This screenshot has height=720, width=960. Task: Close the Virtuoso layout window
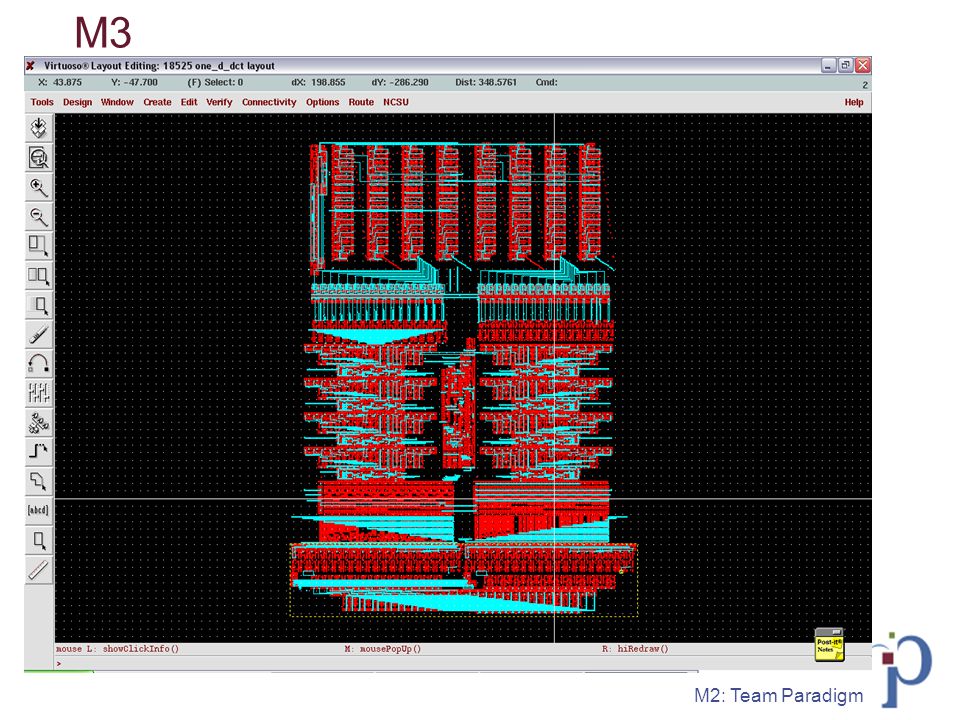[x=863, y=66]
